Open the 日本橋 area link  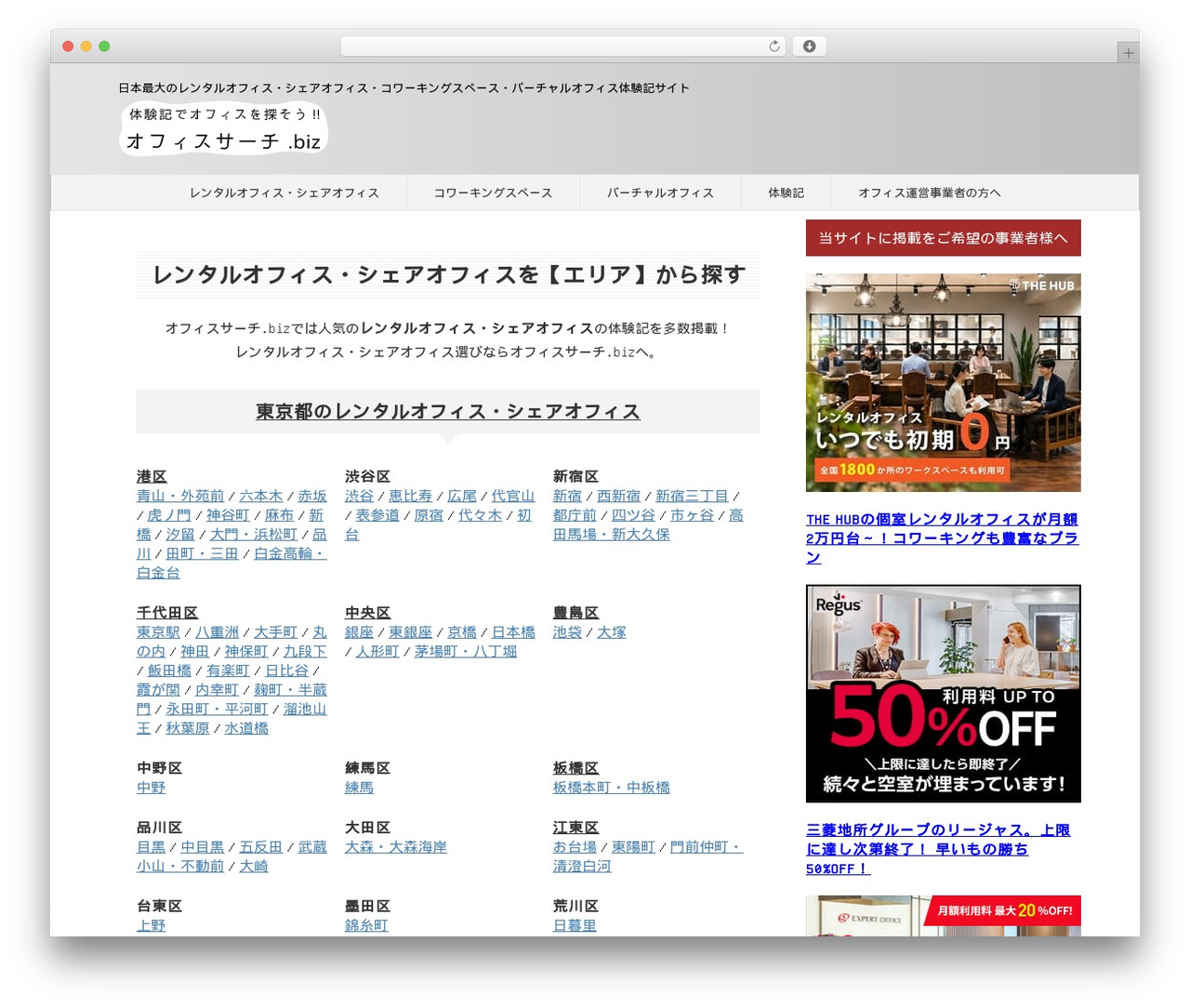[513, 632]
